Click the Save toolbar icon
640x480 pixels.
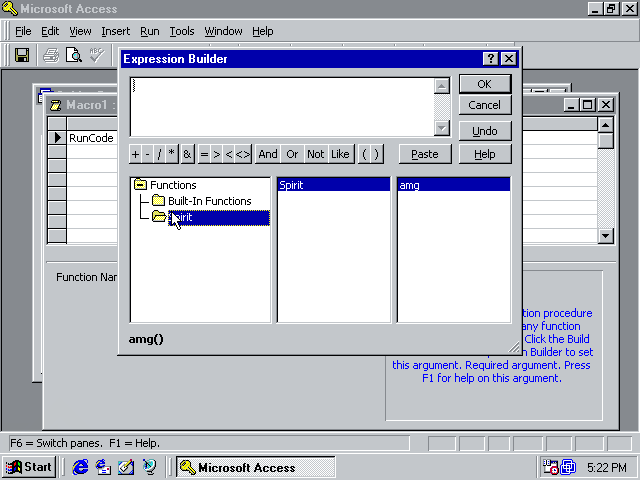point(22,55)
